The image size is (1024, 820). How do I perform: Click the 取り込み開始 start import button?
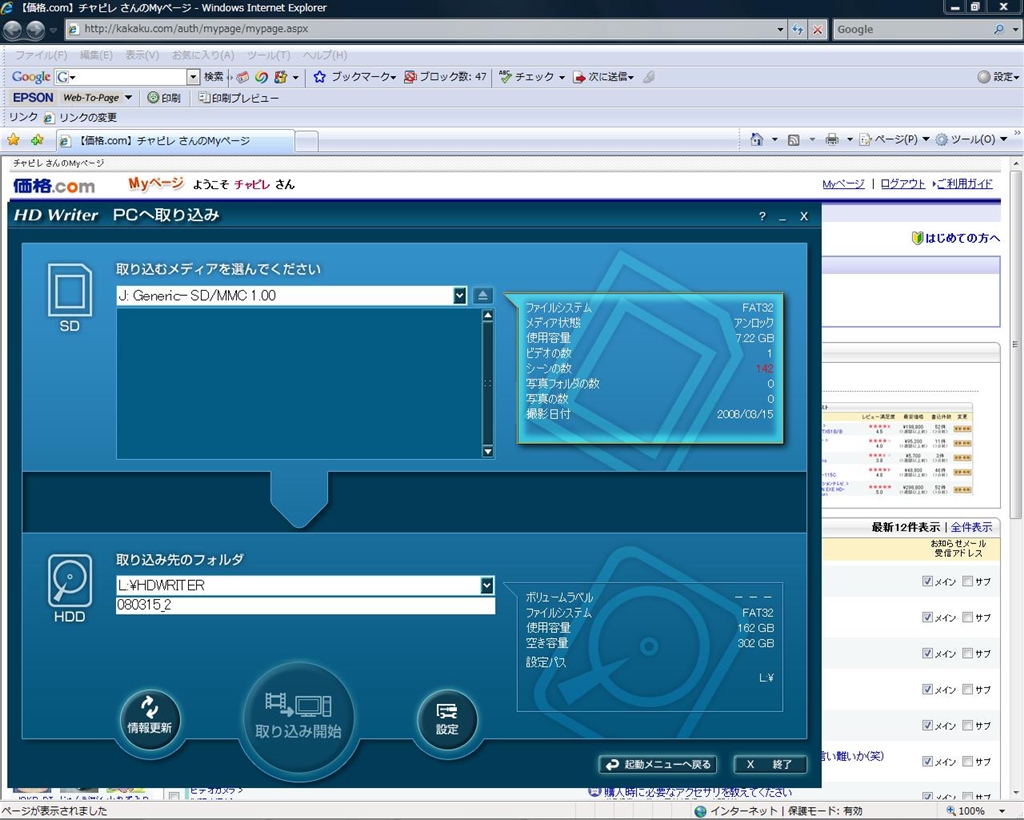click(x=298, y=719)
